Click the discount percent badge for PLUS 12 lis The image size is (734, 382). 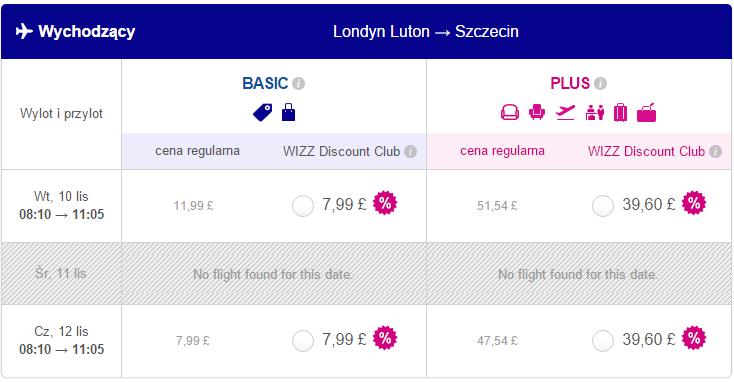(694, 338)
